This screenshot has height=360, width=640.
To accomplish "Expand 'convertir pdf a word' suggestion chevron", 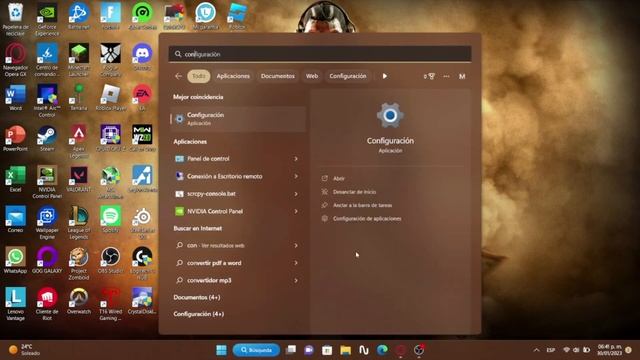I will tap(296, 263).
